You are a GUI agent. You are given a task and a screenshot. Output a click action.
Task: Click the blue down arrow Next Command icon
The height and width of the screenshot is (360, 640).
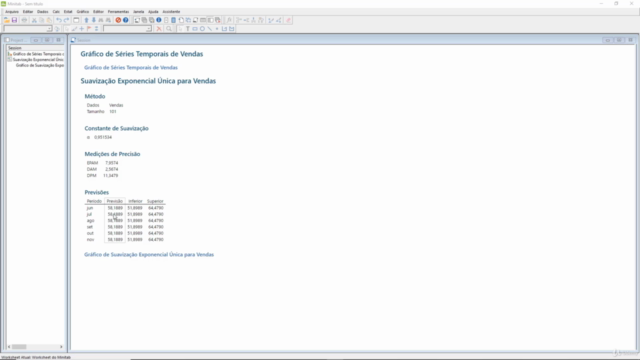(x=93, y=20)
